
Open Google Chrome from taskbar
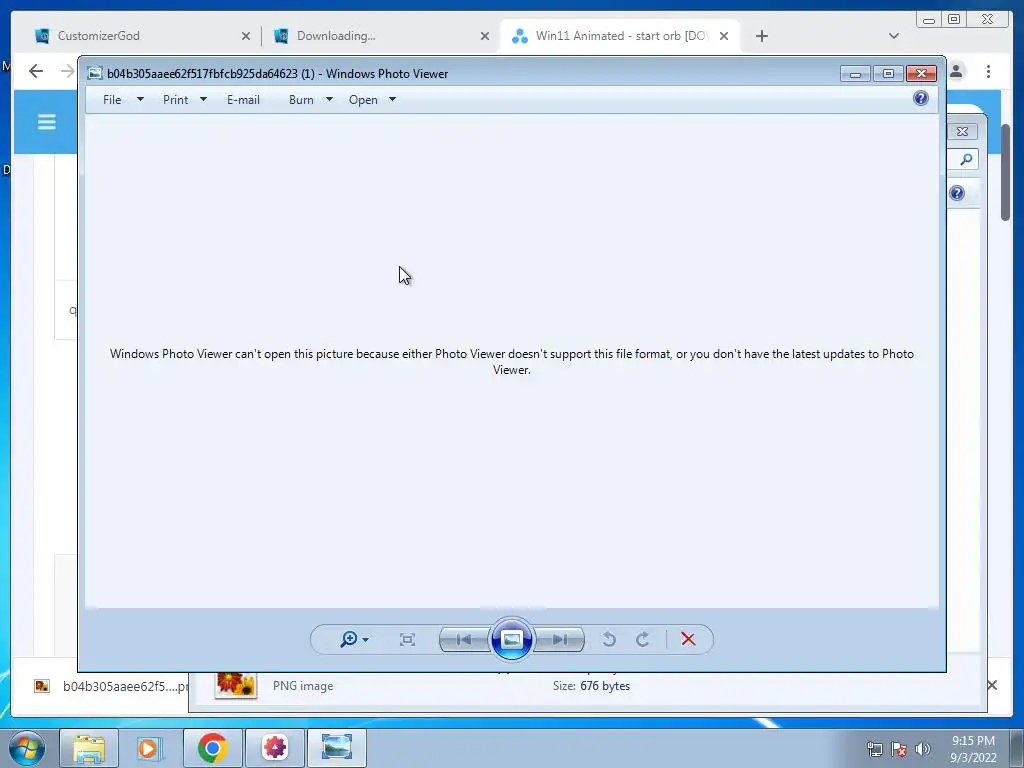coord(212,748)
